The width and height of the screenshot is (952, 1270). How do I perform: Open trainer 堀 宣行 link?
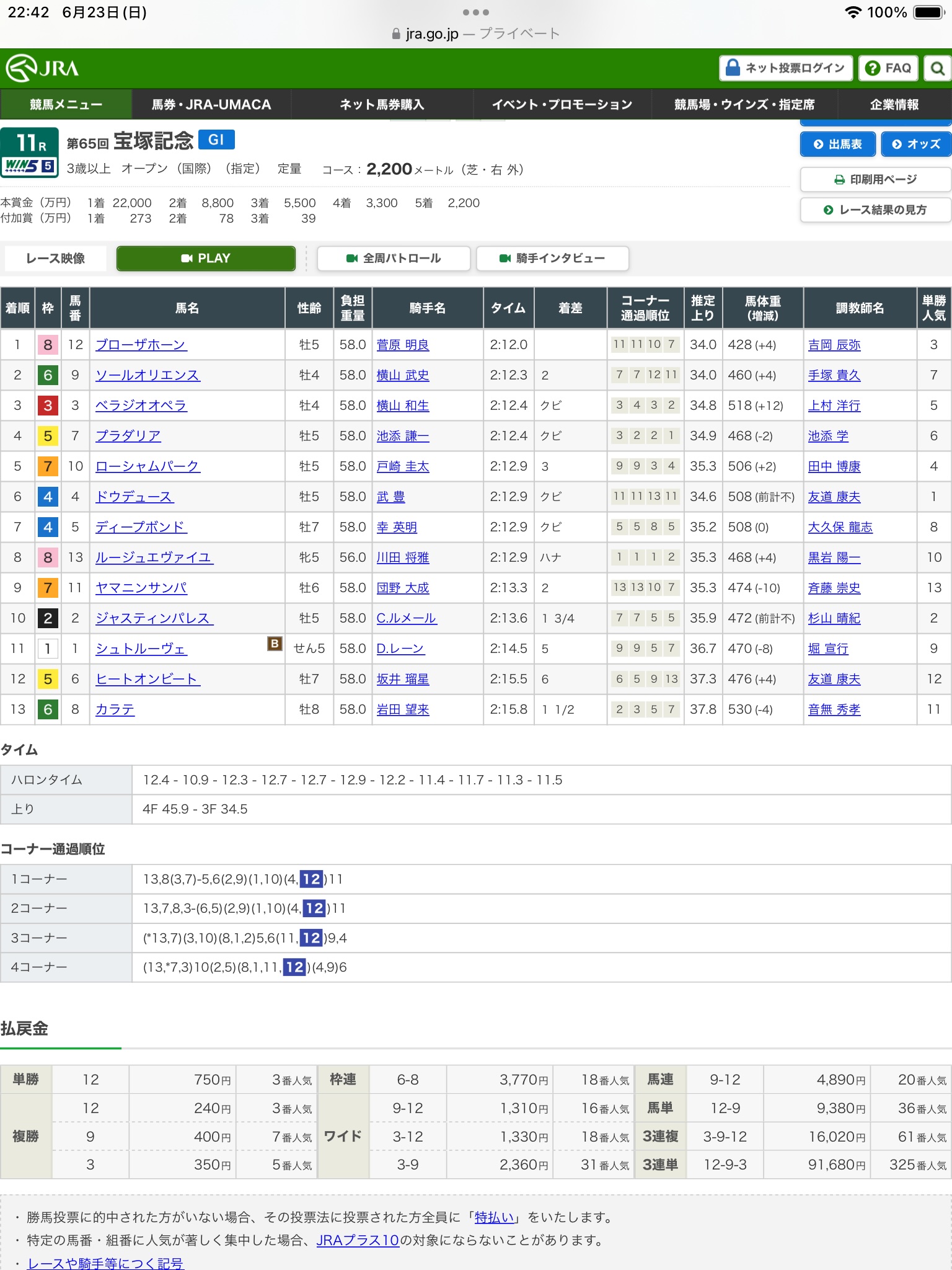coord(828,649)
